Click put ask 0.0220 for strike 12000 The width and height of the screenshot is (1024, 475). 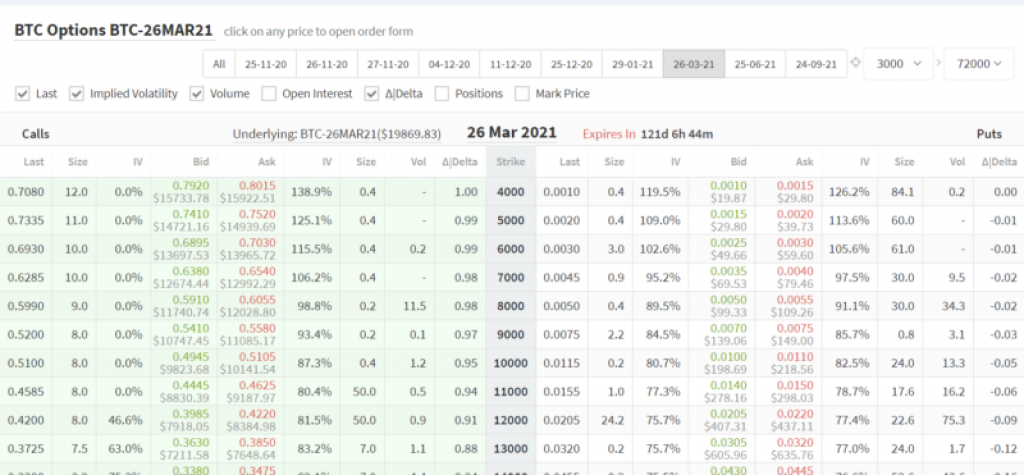click(795, 414)
